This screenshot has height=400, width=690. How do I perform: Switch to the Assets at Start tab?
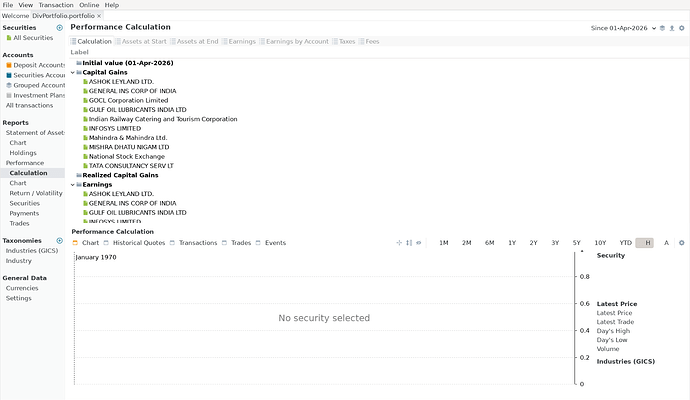(x=141, y=41)
